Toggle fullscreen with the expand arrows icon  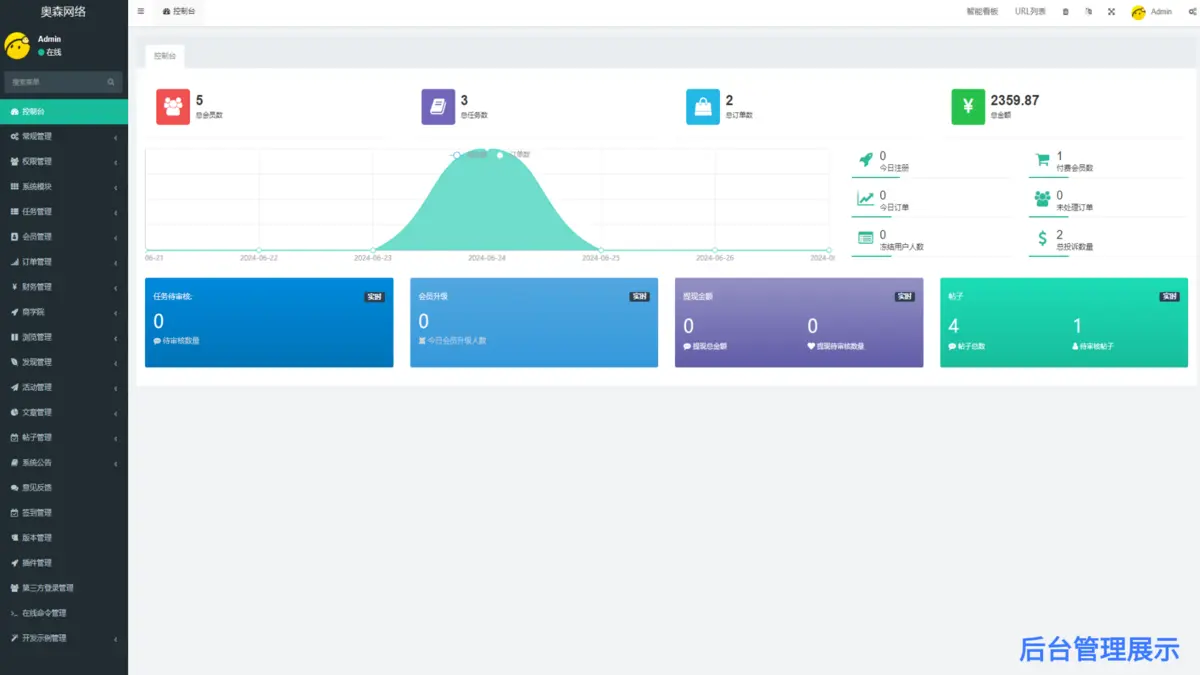(x=1111, y=12)
